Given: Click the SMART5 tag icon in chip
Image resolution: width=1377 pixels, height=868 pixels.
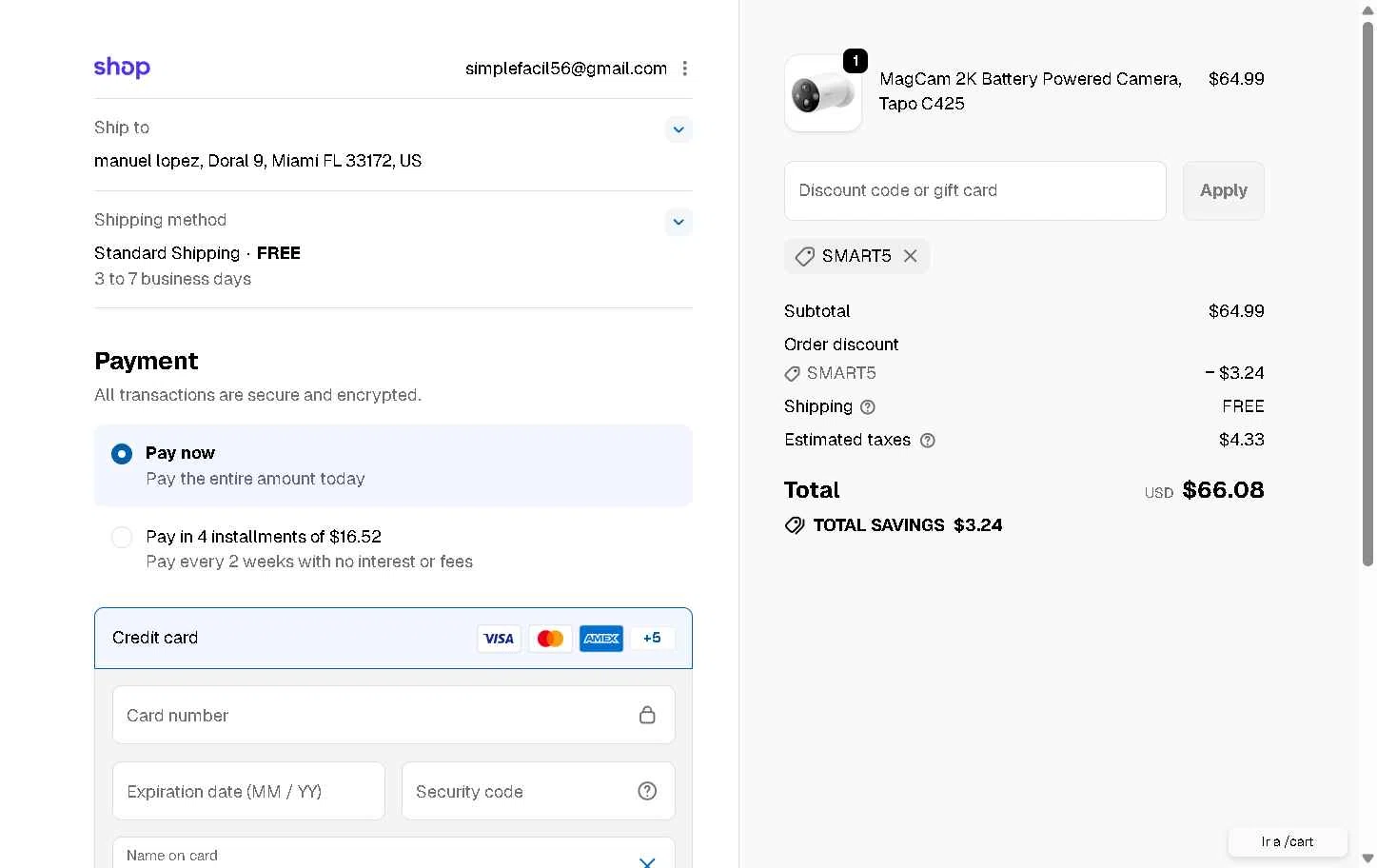Looking at the screenshot, I should click(x=805, y=257).
